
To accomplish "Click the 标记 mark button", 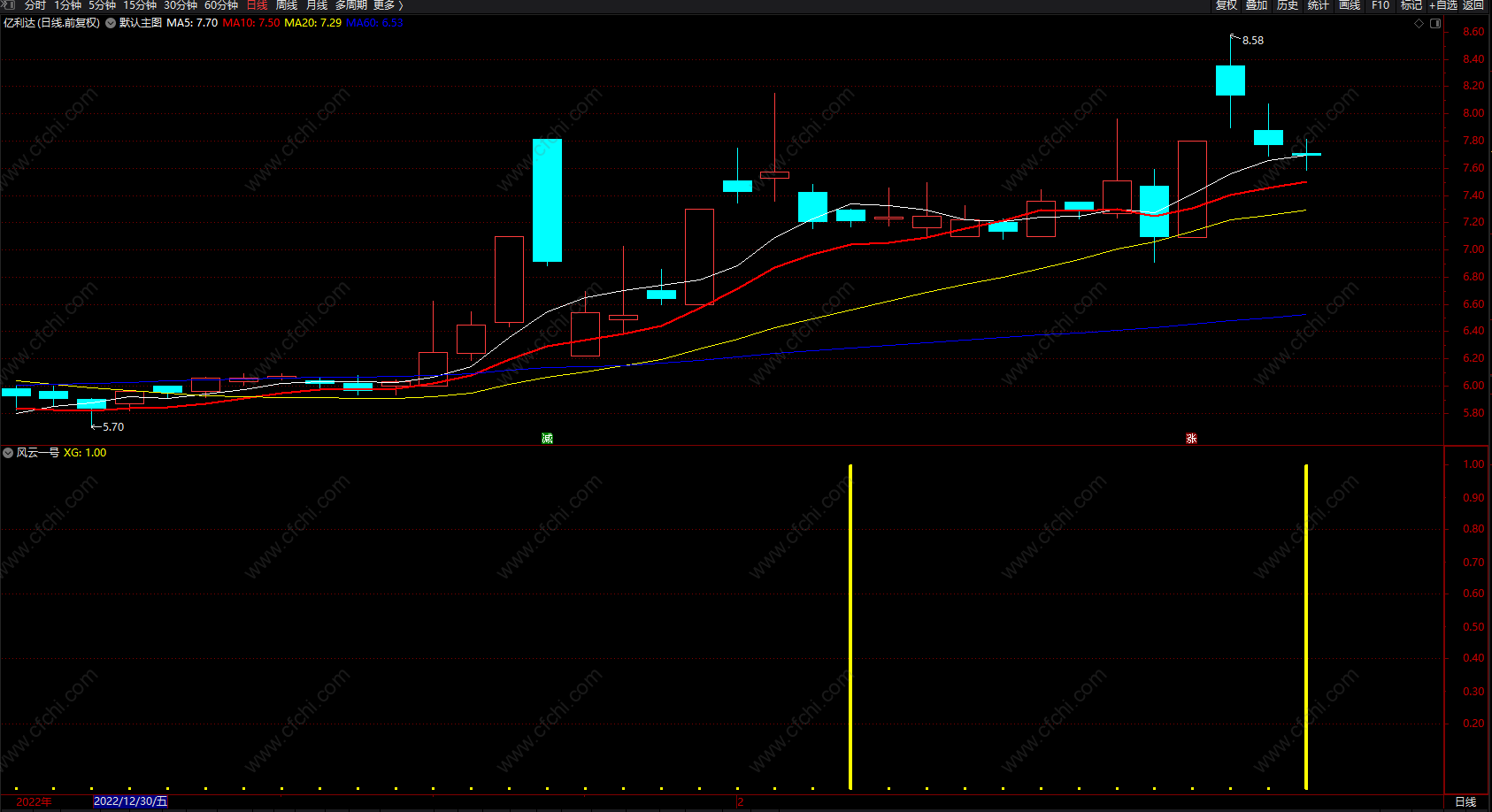I will point(1411,5).
